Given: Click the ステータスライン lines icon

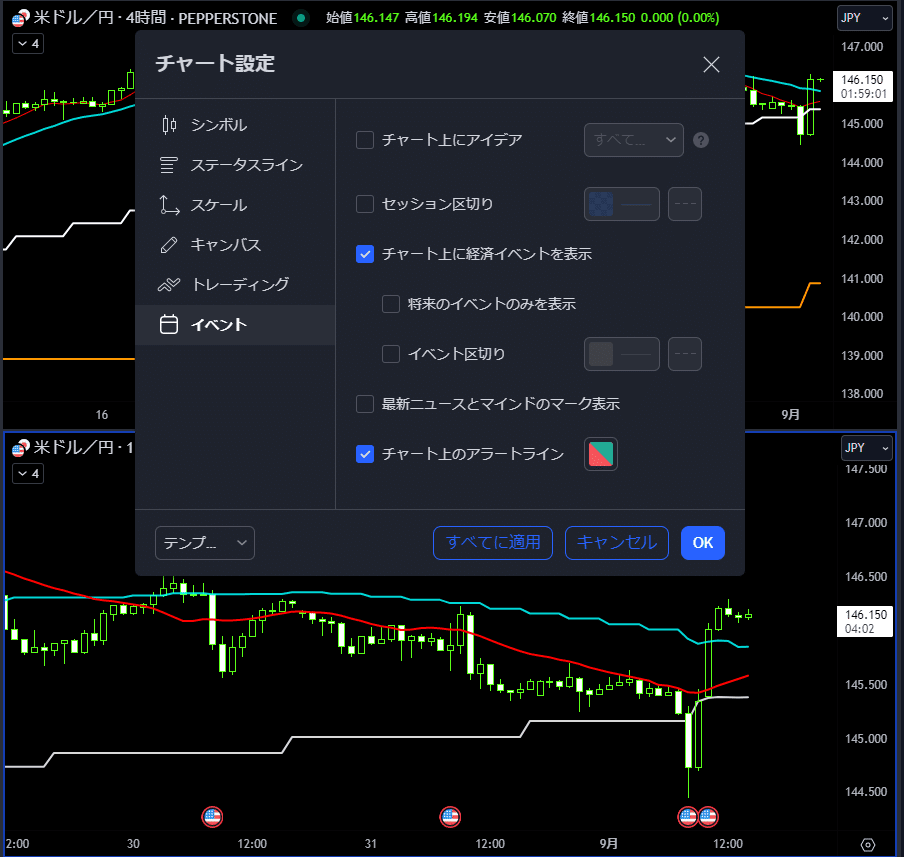Looking at the screenshot, I should click(168, 165).
